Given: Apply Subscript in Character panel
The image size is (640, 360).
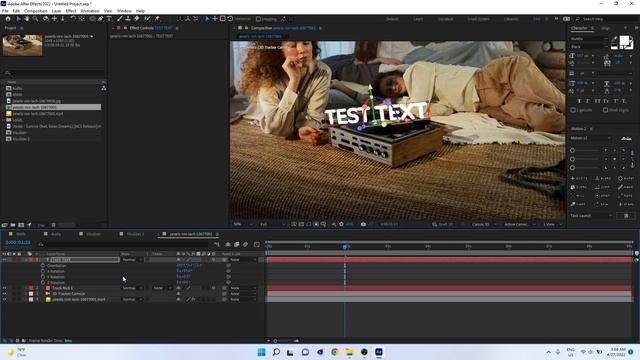Looking at the screenshot, I should point(624,101).
